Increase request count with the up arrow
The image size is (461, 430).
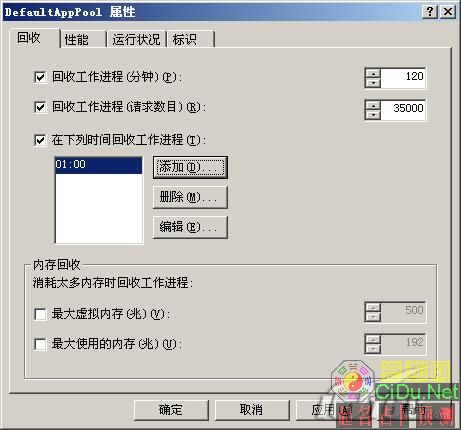373,106
